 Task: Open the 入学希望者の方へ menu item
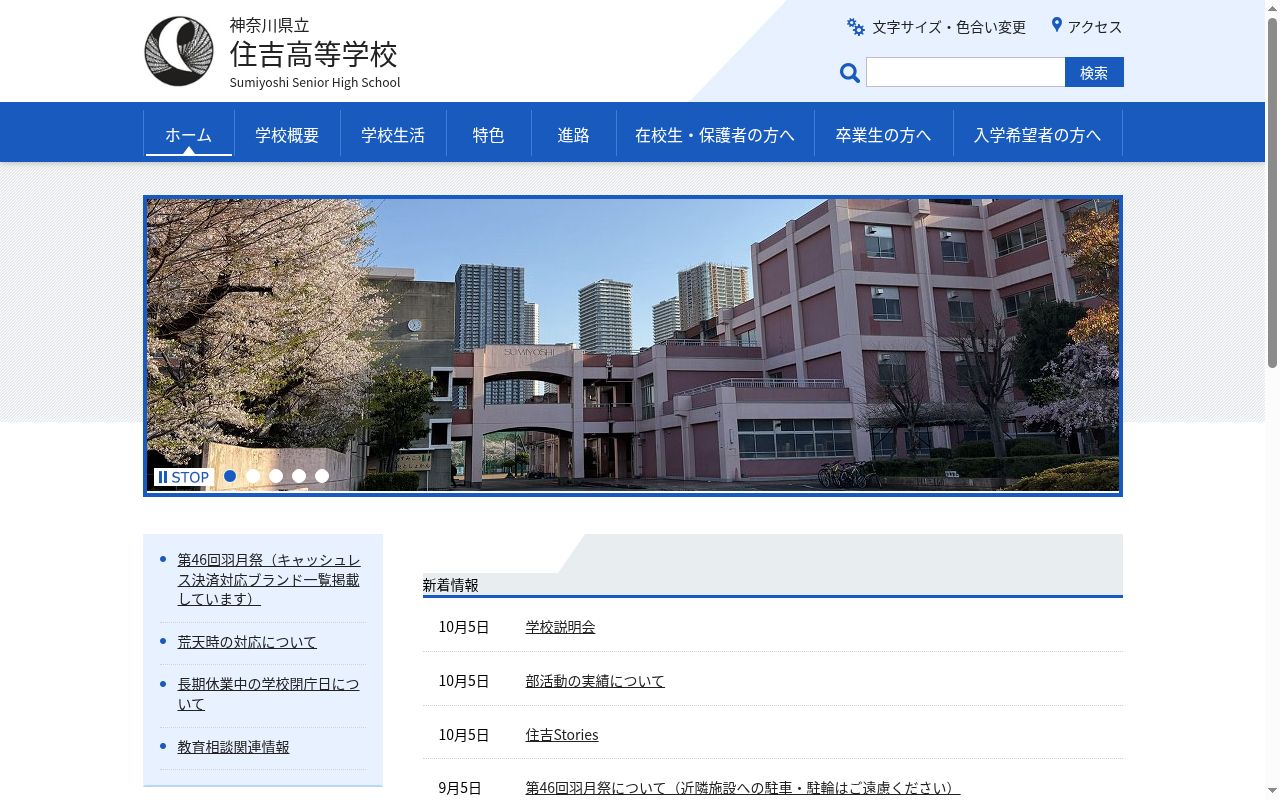tap(1037, 134)
